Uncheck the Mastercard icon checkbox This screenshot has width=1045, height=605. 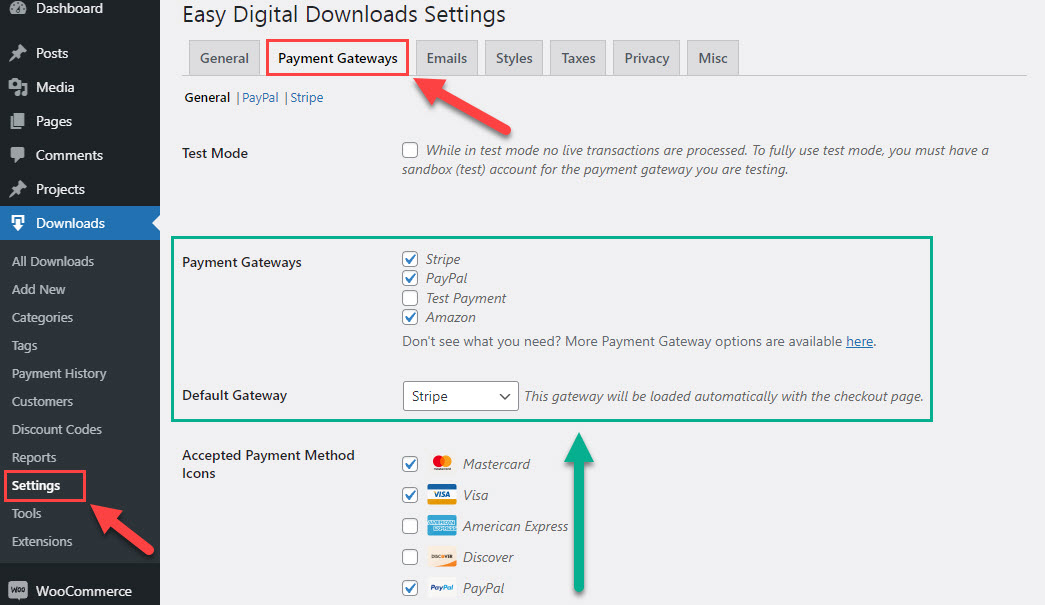pos(410,464)
